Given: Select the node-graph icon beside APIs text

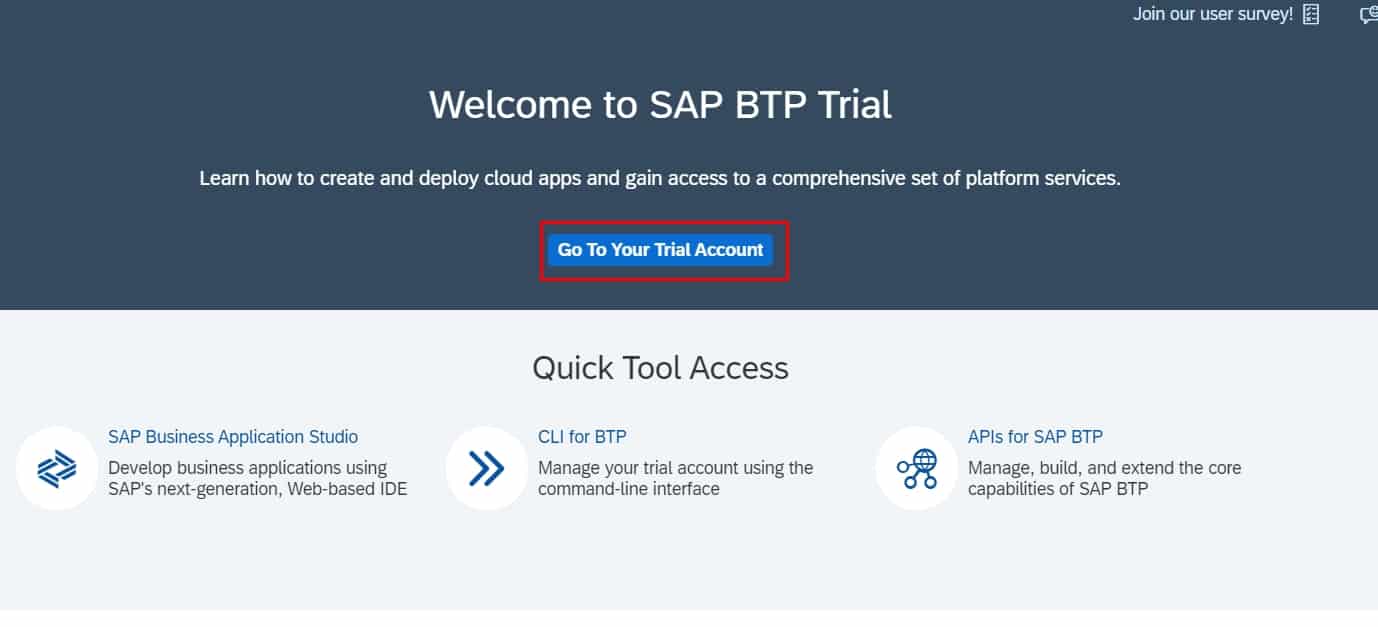Looking at the screenshot, I should 916,467.
